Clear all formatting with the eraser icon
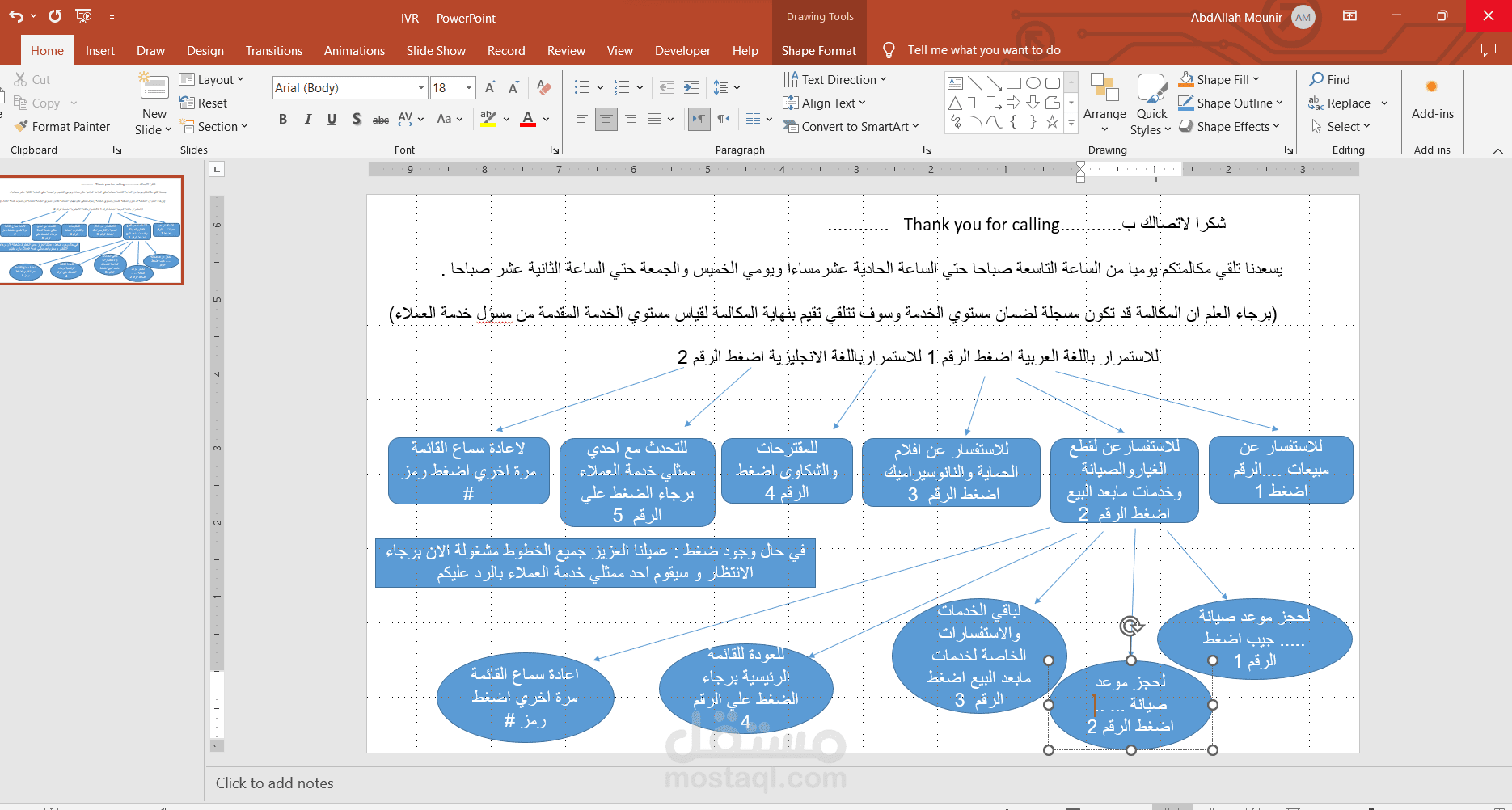Viewport: 1512px width, 810px height. click(544, 87)
